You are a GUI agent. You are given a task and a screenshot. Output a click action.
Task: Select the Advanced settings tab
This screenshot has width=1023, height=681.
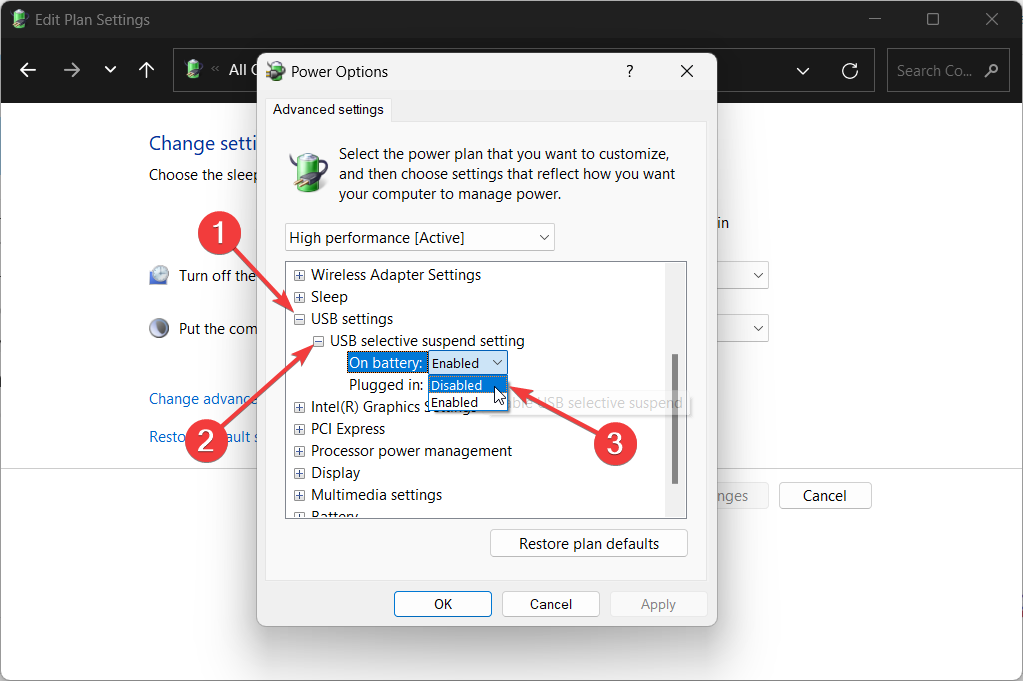coord(328,110)
